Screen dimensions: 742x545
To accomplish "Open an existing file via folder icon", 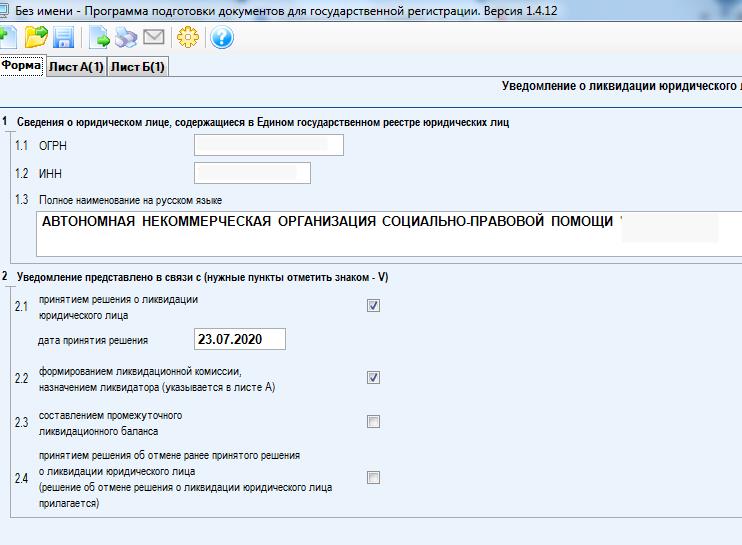I will click(x=37, y=38).
